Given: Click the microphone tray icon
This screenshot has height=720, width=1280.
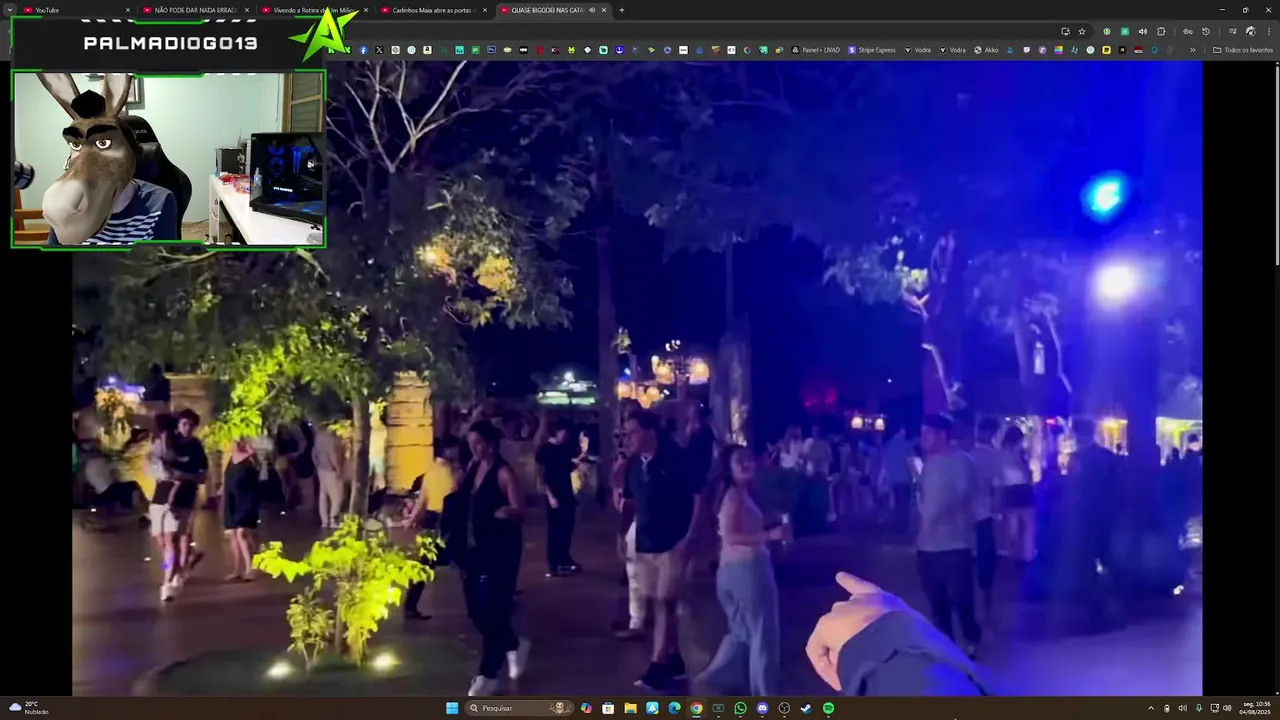Looking at the screenshot, I should click(x=1199, y=708).
